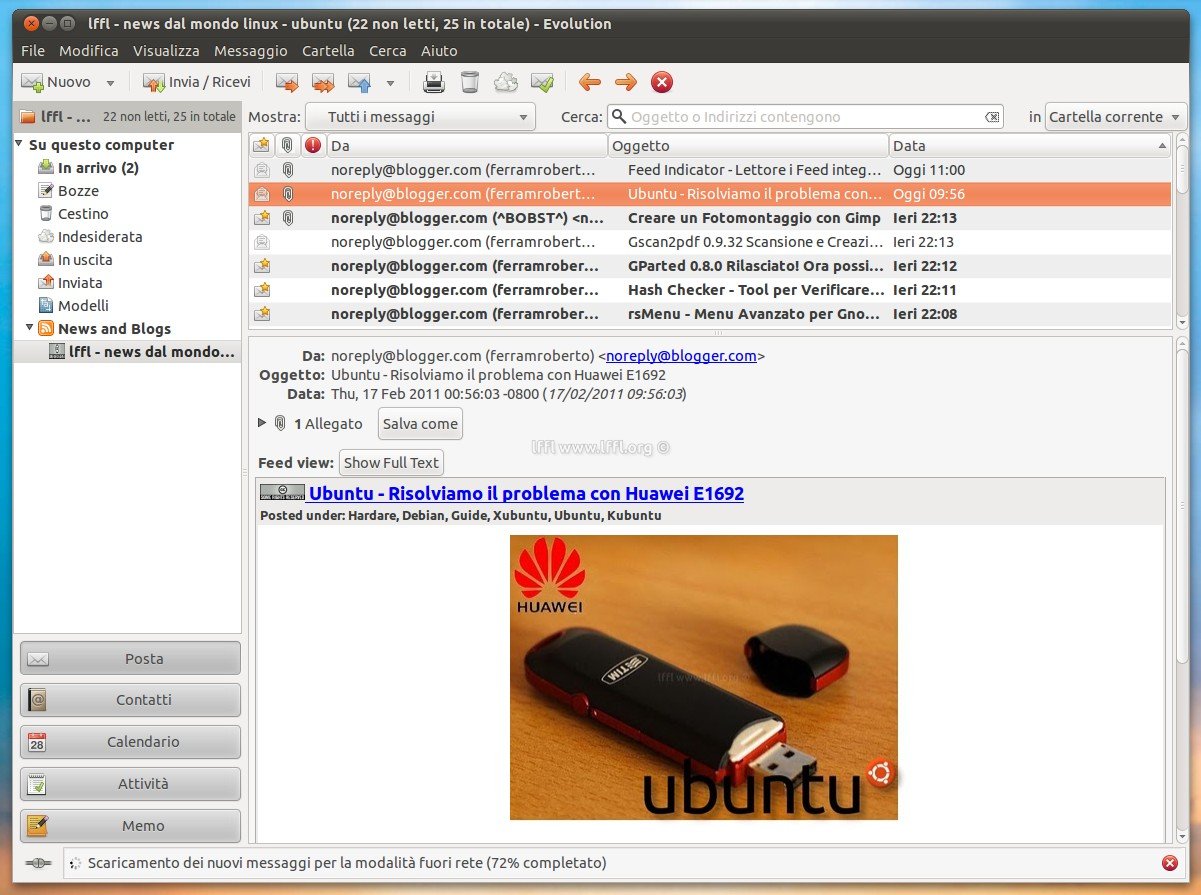
Task: Click the search field 'Oggetto o Indirizzi contengono'
Action: tap(805, 117)
